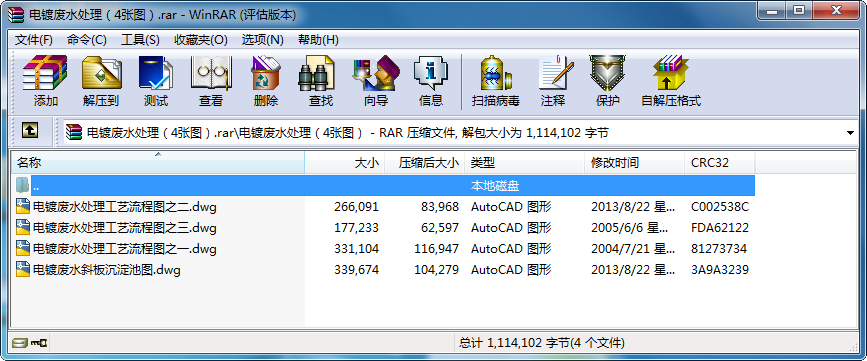Click the icon of 电镀废水处理工艺流程图之二.dwg
867x361 pixels.
(x=23, y=207)
